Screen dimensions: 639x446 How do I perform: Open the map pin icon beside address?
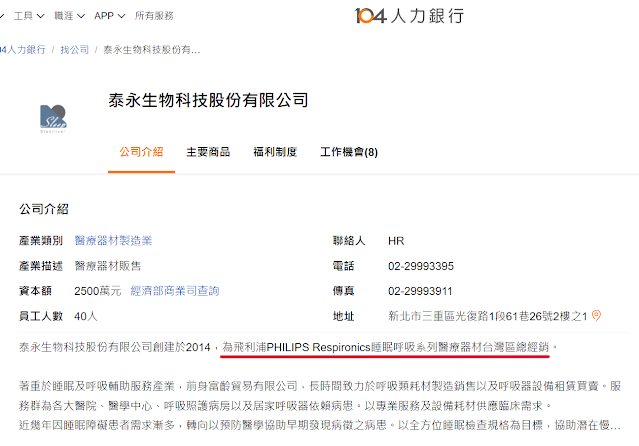click(596, 316)
